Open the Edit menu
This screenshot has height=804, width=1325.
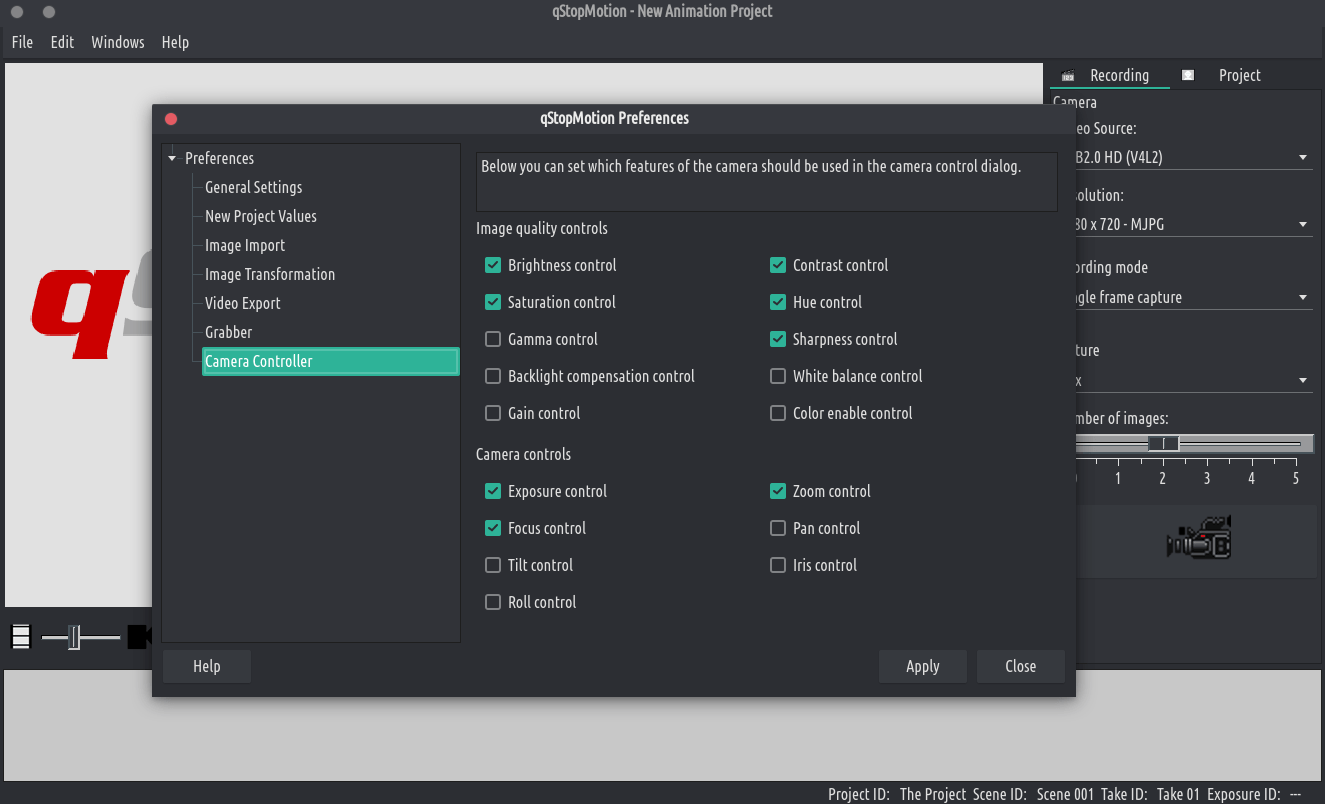tap(62, 42)
